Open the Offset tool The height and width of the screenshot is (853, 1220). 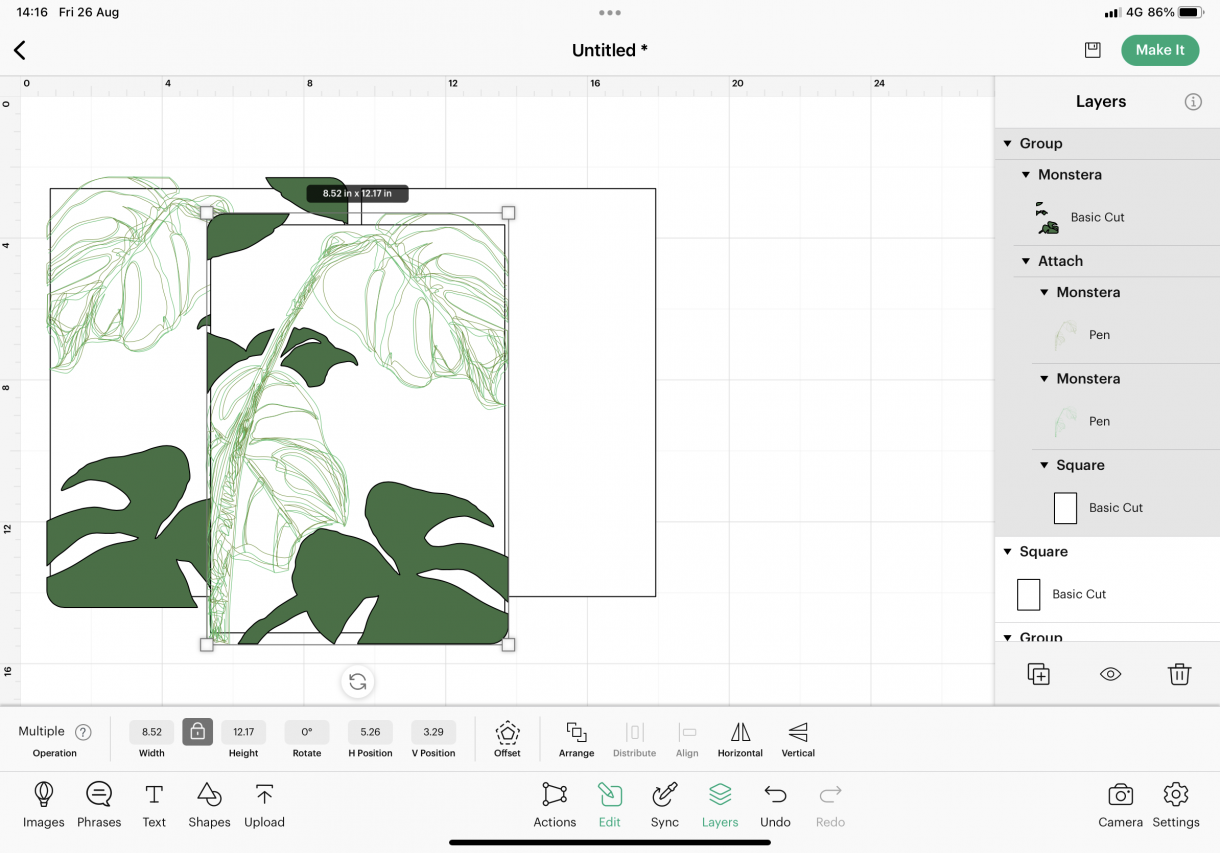507,740
